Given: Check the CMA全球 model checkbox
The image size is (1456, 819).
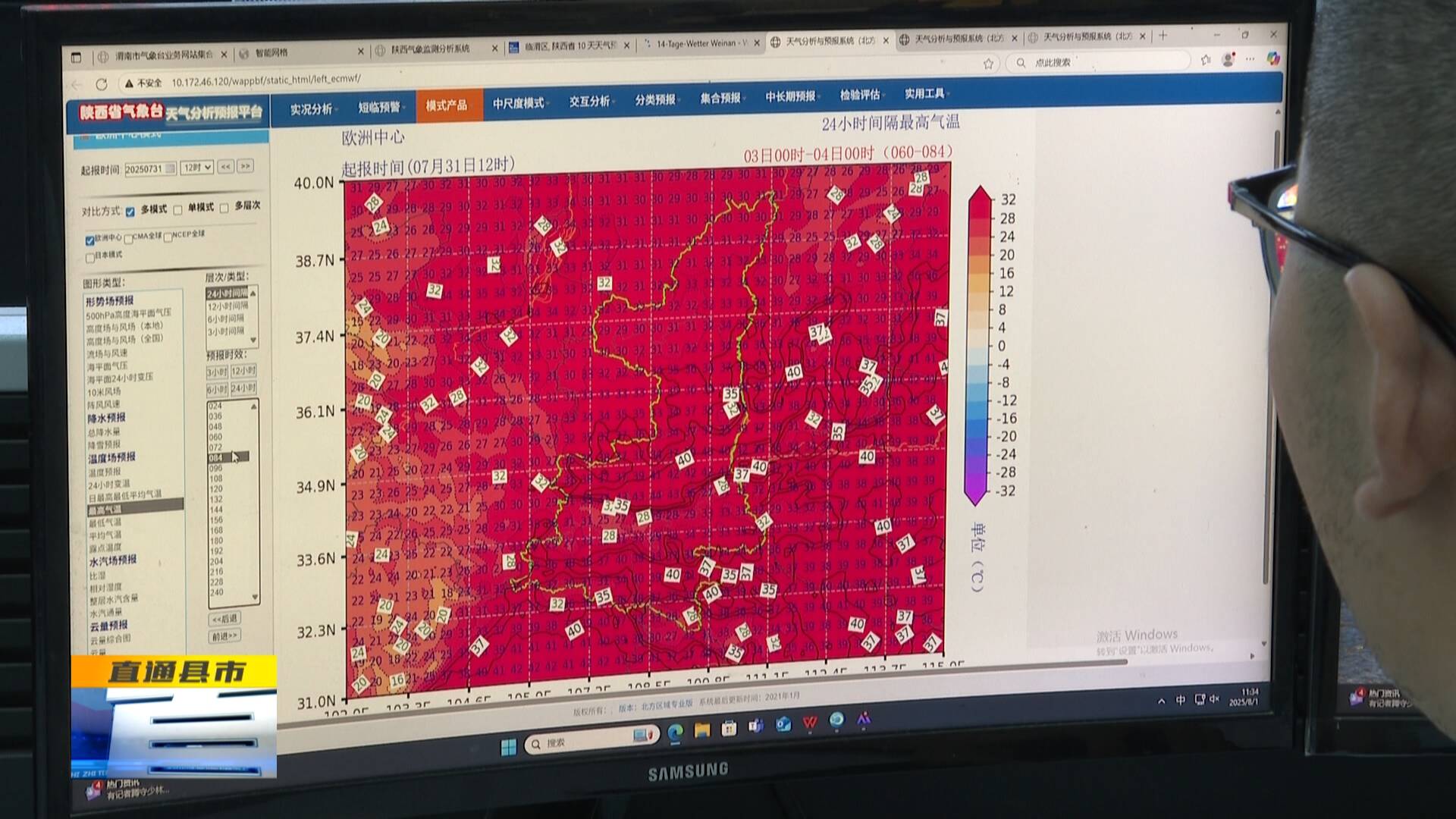Looking at the screenshot, I should (x=128, y=239).
